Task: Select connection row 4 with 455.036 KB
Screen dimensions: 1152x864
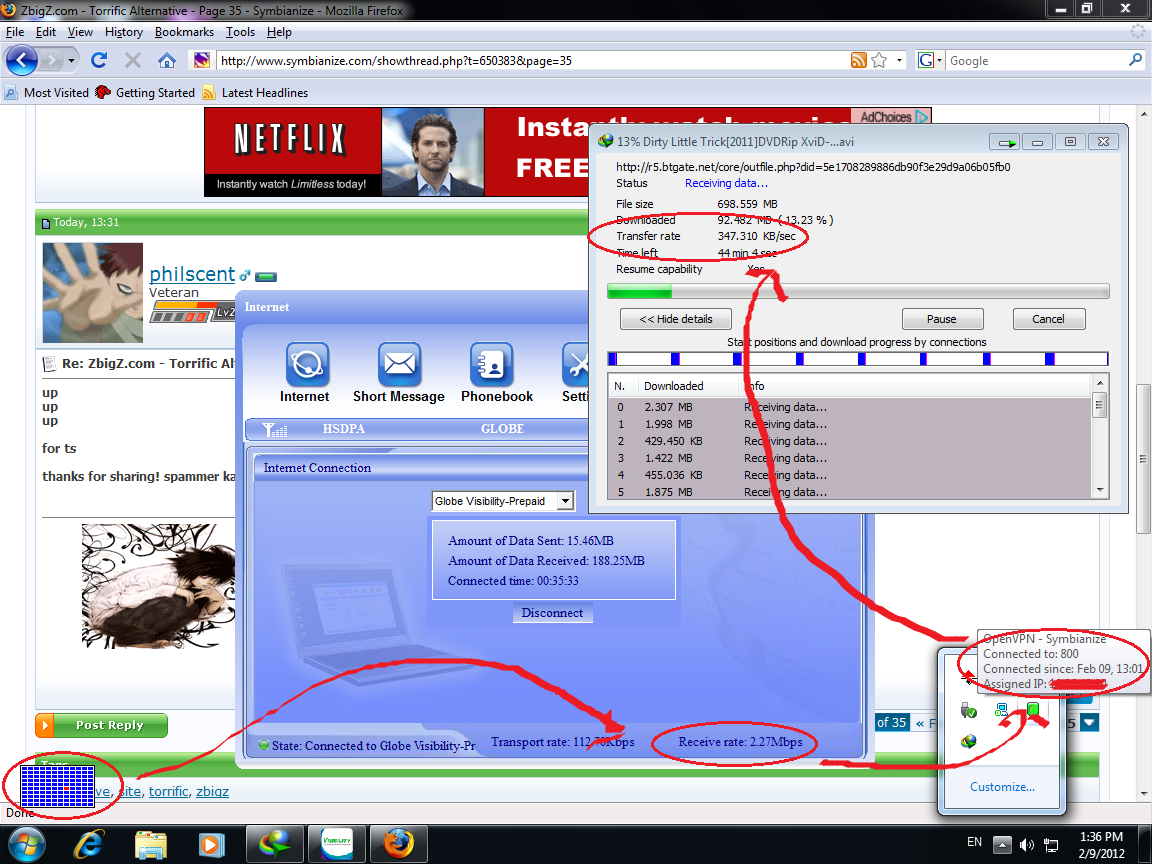Action: pyautogui.click(x=849, y=475)
